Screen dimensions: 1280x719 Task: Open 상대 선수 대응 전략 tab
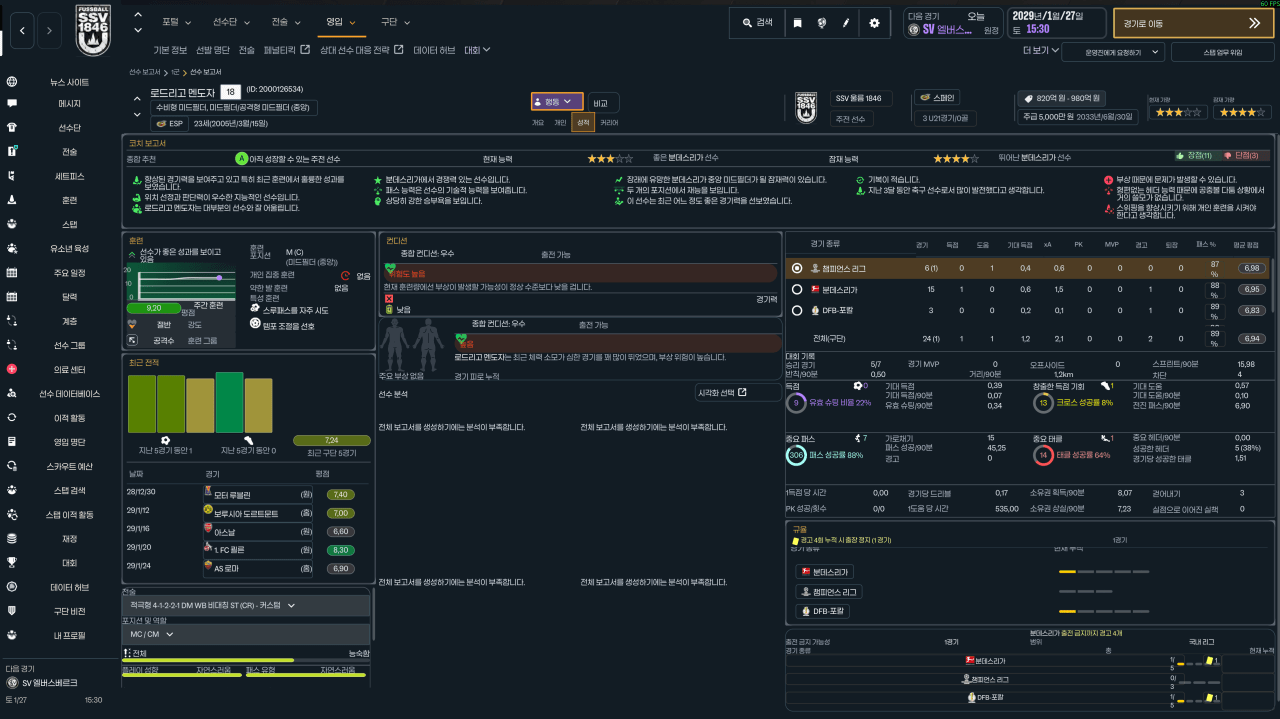361,50
